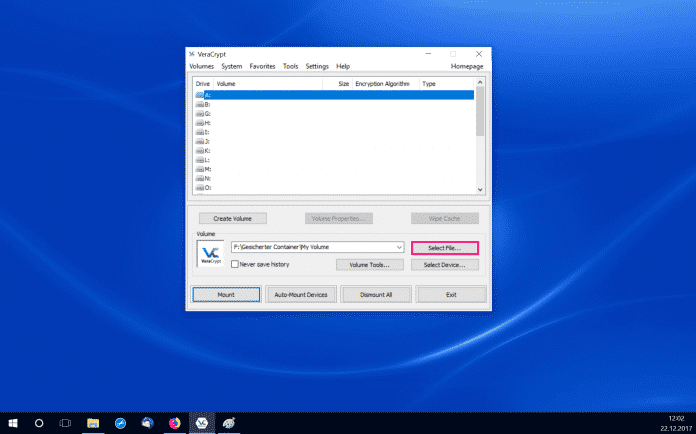Open File Explorer from the taskbar
The height and width of the screenshot is (434, 696).
click(92, 423)
